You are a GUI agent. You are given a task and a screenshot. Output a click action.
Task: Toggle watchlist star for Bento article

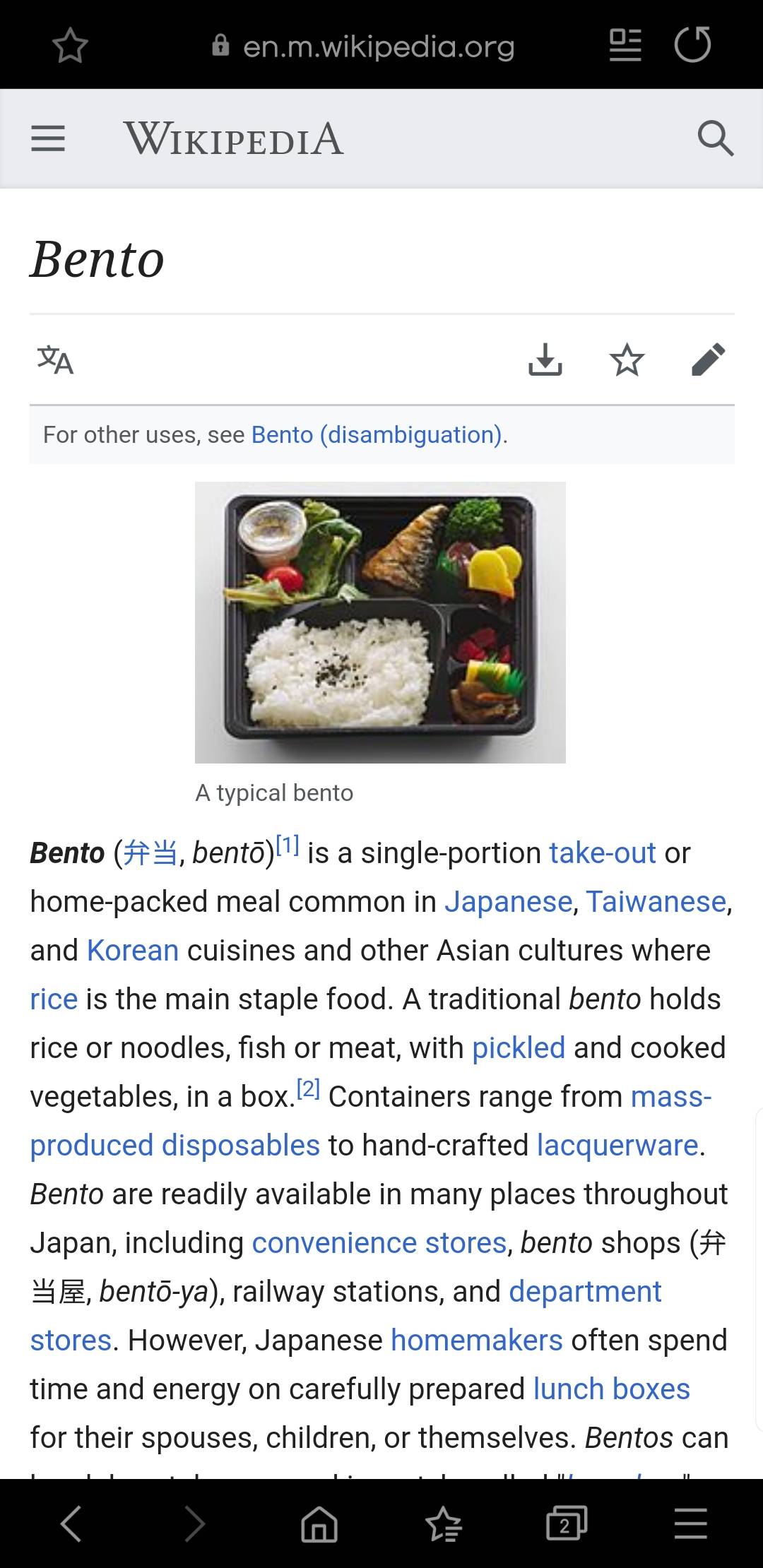point(627,360)
